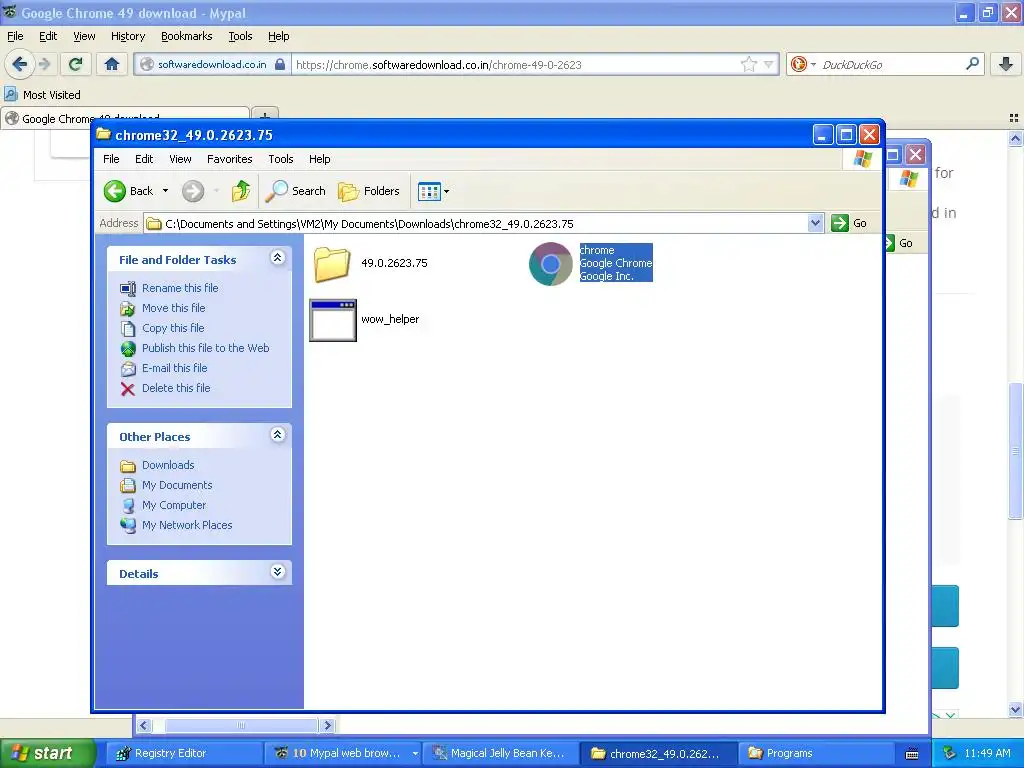The height and width of the screenshot is (768, 1024).
Task: Expand the Details panel
Action: (x=278, y=572)
